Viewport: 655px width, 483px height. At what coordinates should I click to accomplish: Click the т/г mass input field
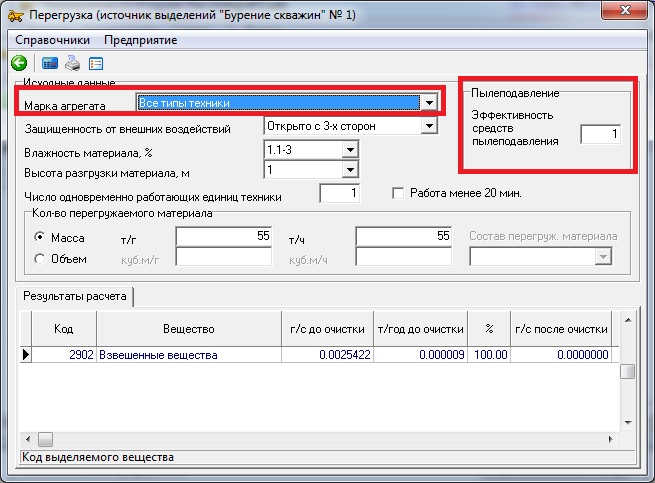click(224, 237)
